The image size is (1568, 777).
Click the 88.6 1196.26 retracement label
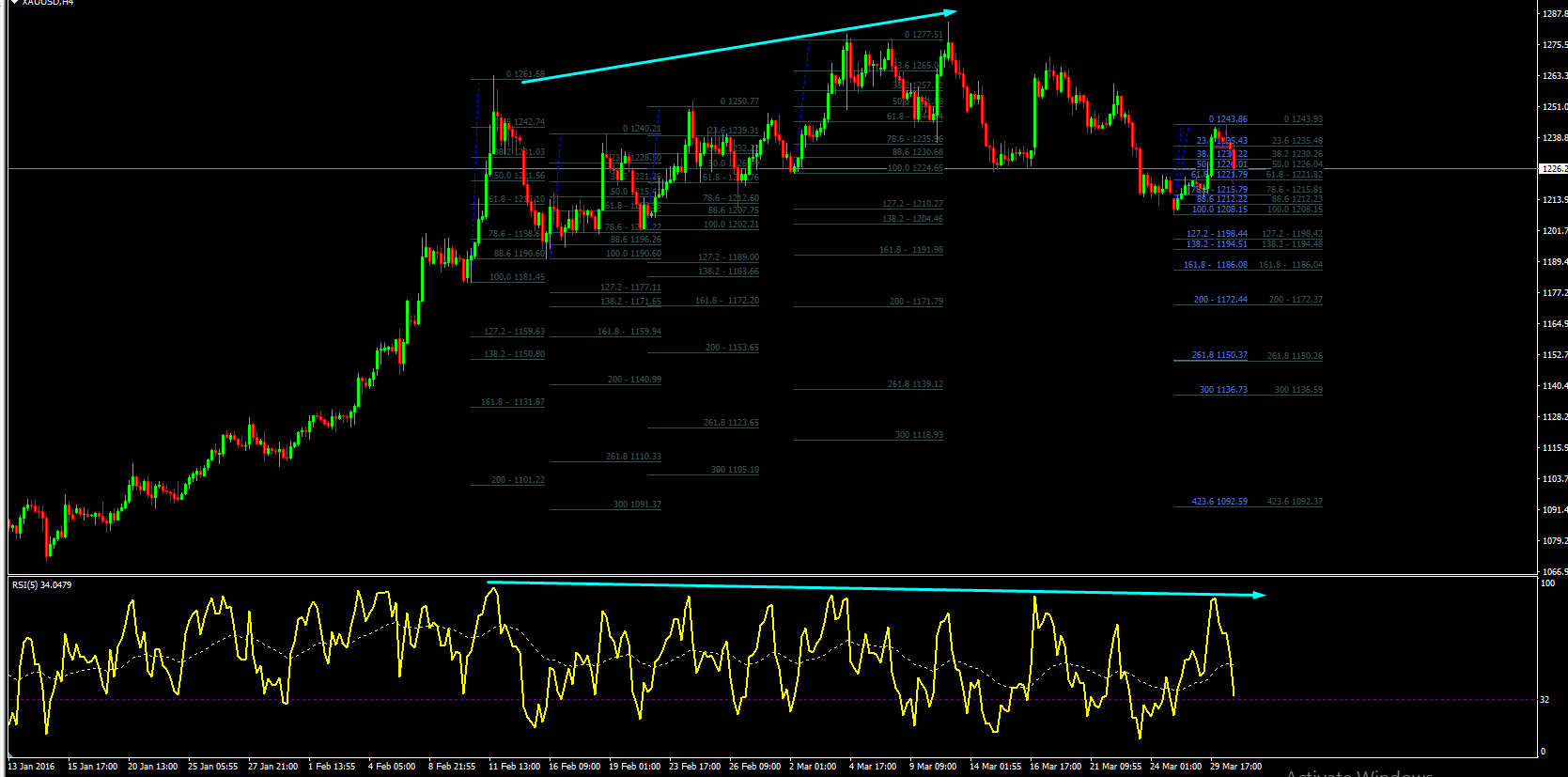[636, 240]
